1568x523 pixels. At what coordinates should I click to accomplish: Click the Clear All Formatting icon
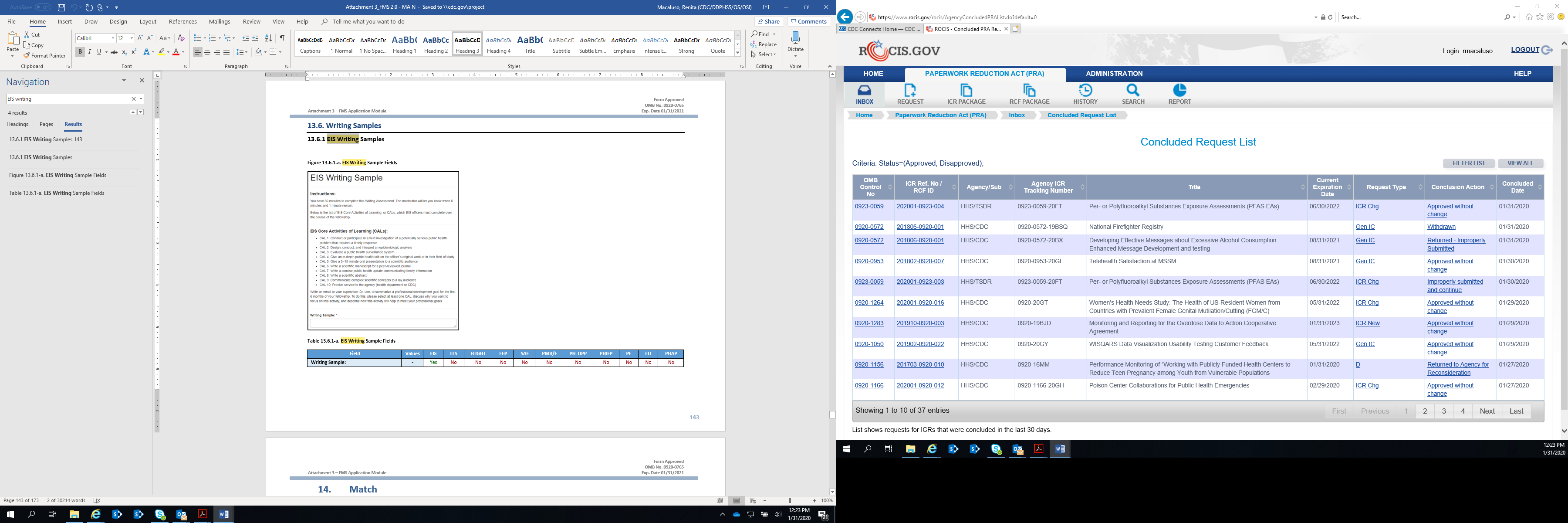point(181,38)
